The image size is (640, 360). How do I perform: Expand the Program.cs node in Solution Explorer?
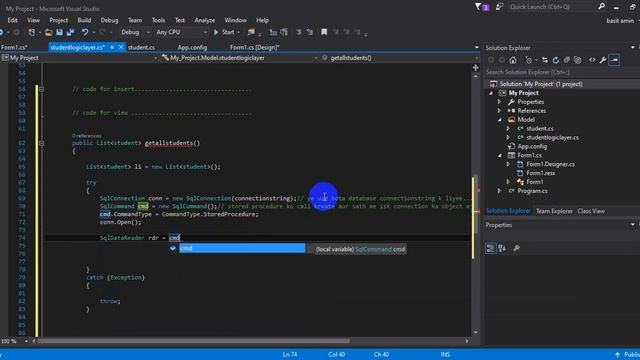[x=499, y=191]
